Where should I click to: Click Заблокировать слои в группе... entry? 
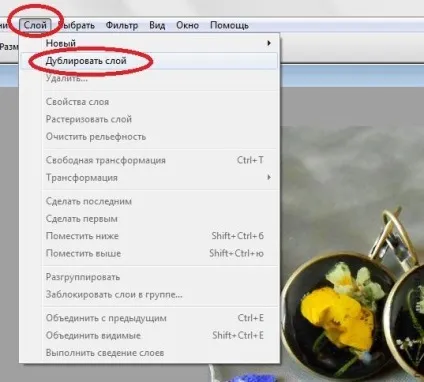(x=149, y=294)
